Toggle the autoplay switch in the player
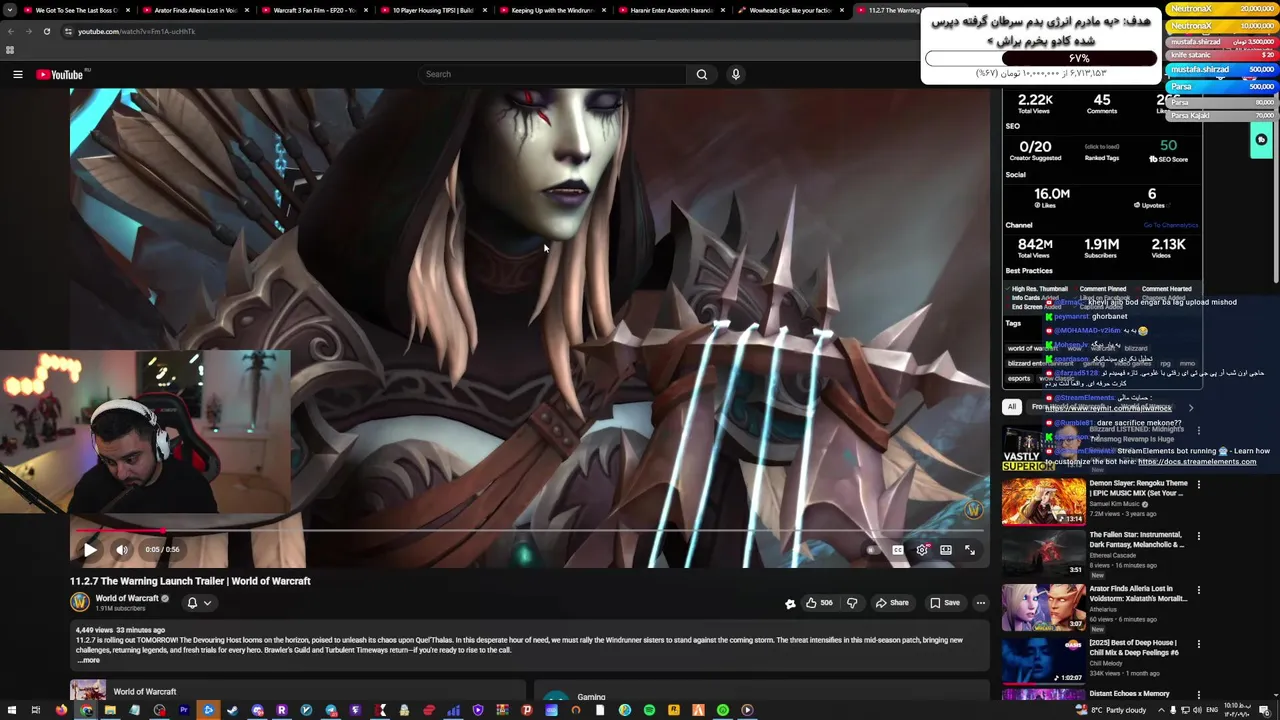The image size is (1280, 720). click(872, 550)
